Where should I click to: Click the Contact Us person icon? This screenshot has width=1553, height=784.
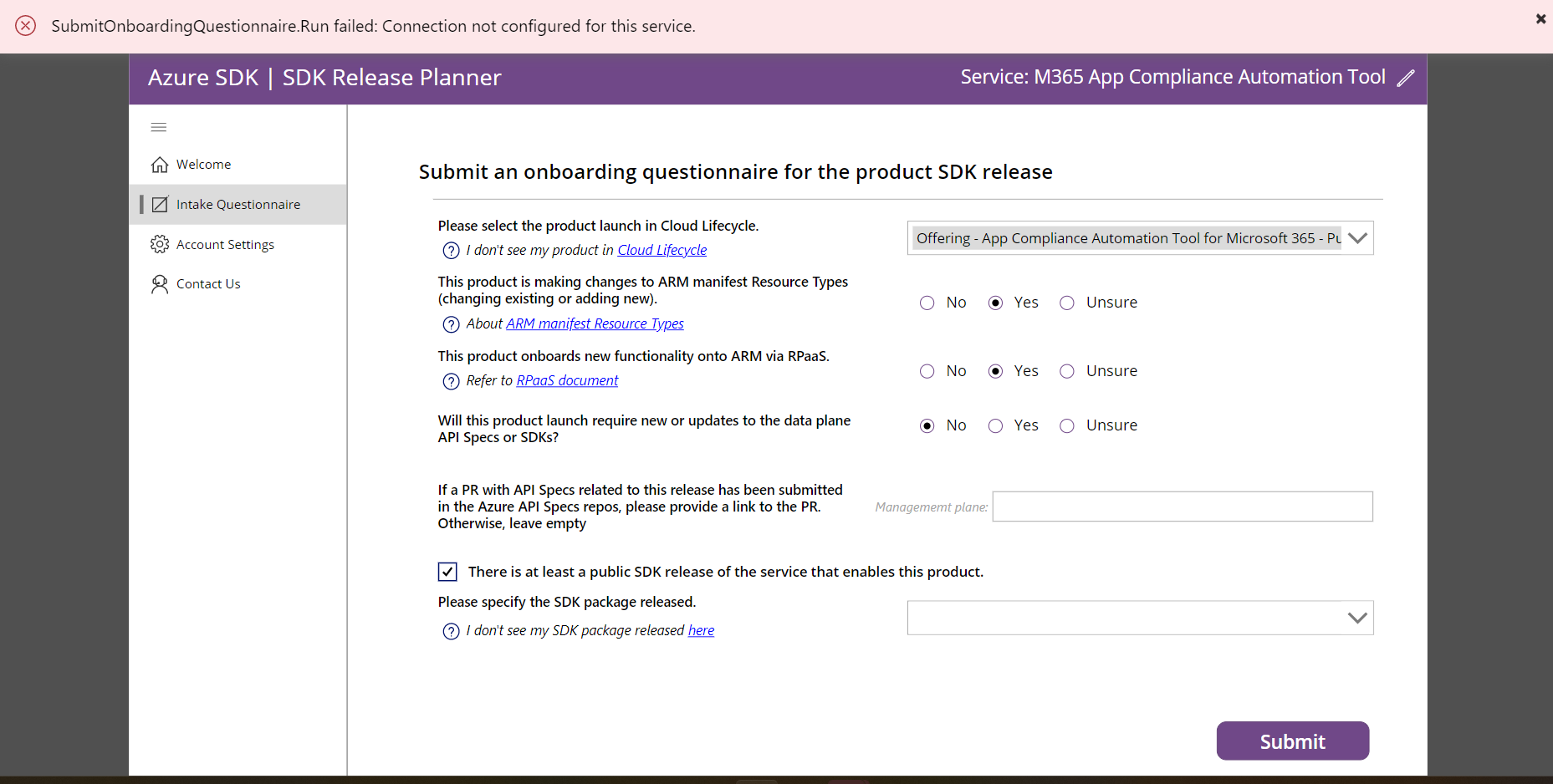tap(160, 284)
